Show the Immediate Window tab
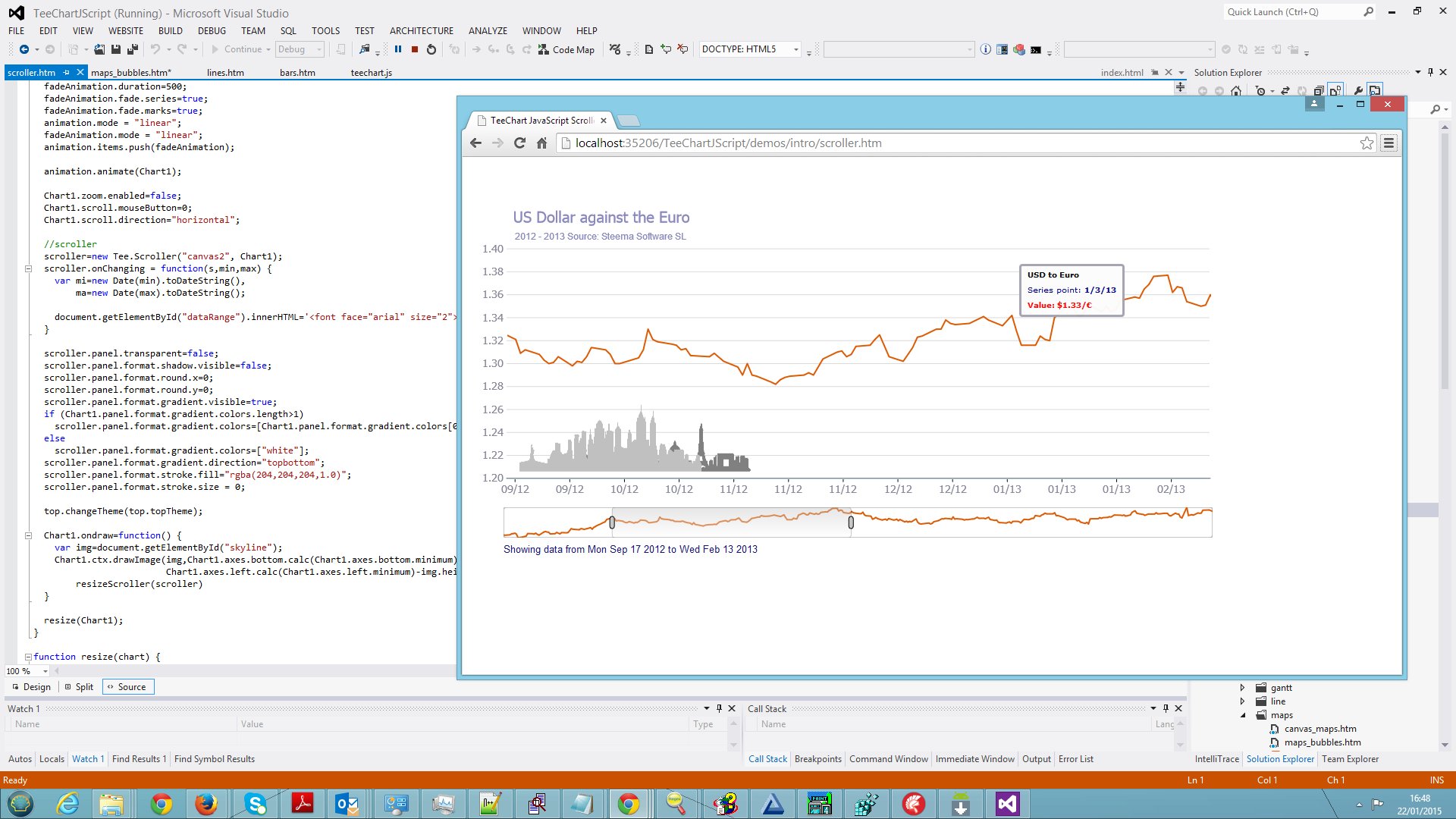 (974, 759)
